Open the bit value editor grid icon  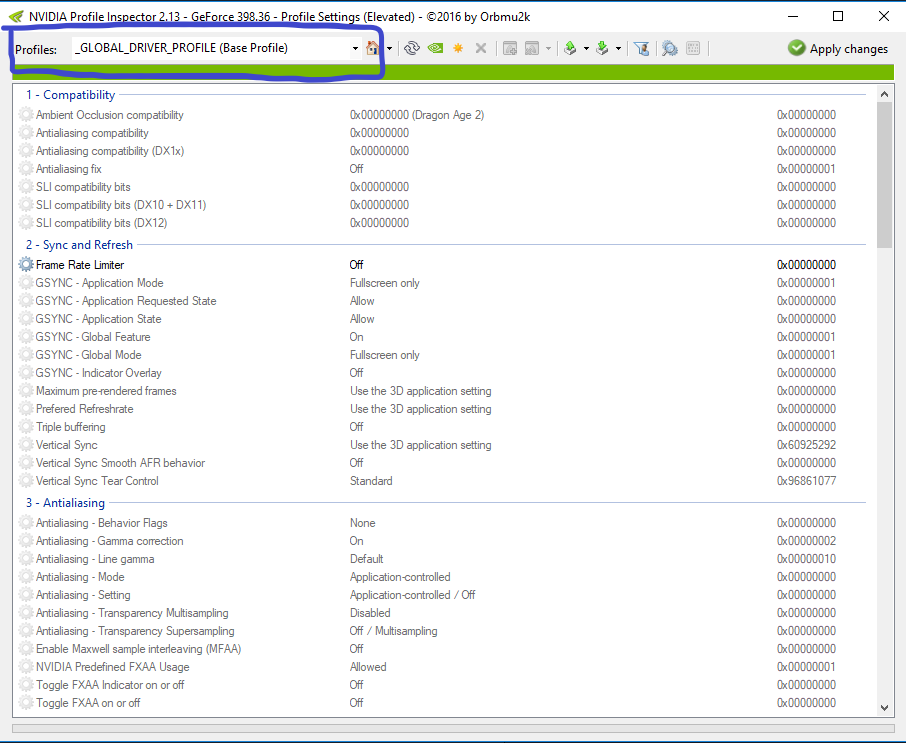[693, 49]
